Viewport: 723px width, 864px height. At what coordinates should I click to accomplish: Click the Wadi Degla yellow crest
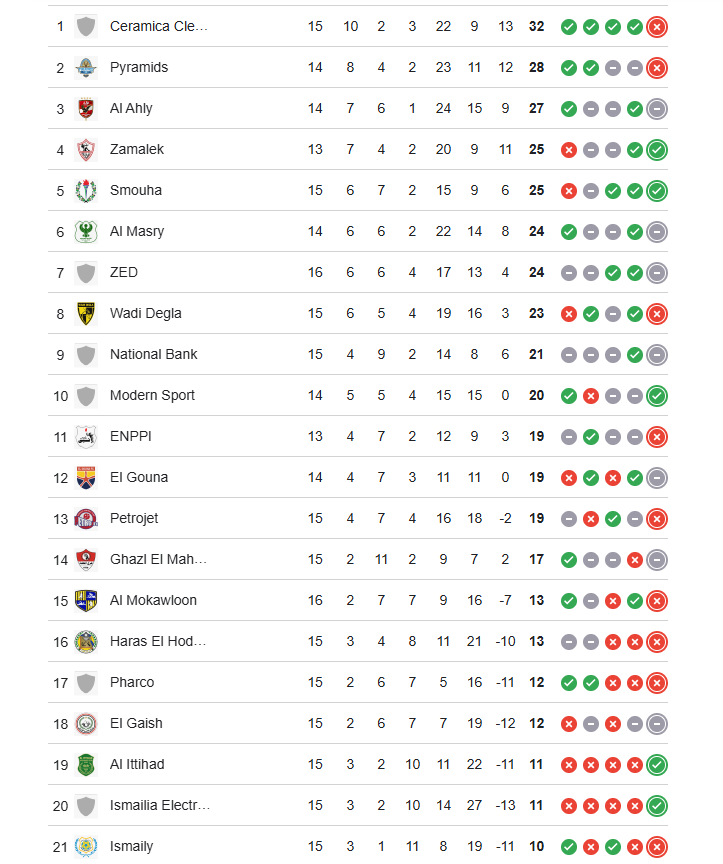point(86,314)
